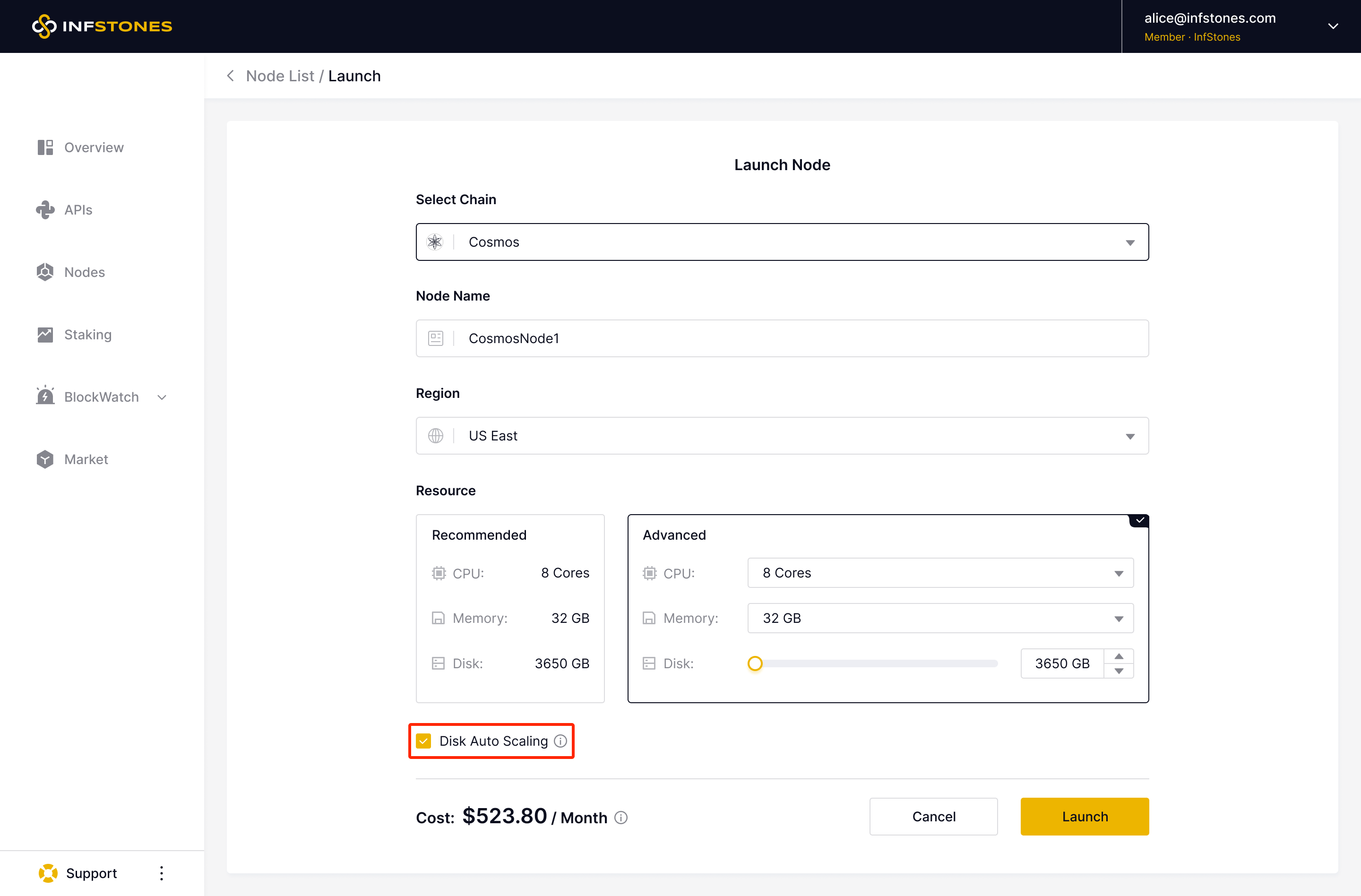
Task: Open the Support three-dot menu
Action: point(162,873)
